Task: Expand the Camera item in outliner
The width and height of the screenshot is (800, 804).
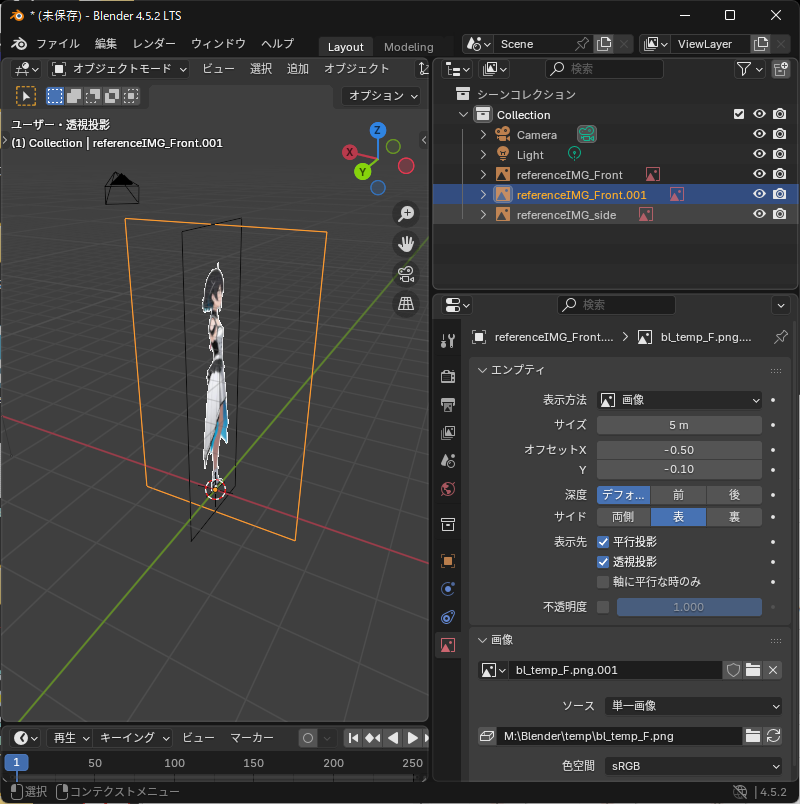Action: coord(483,135)
